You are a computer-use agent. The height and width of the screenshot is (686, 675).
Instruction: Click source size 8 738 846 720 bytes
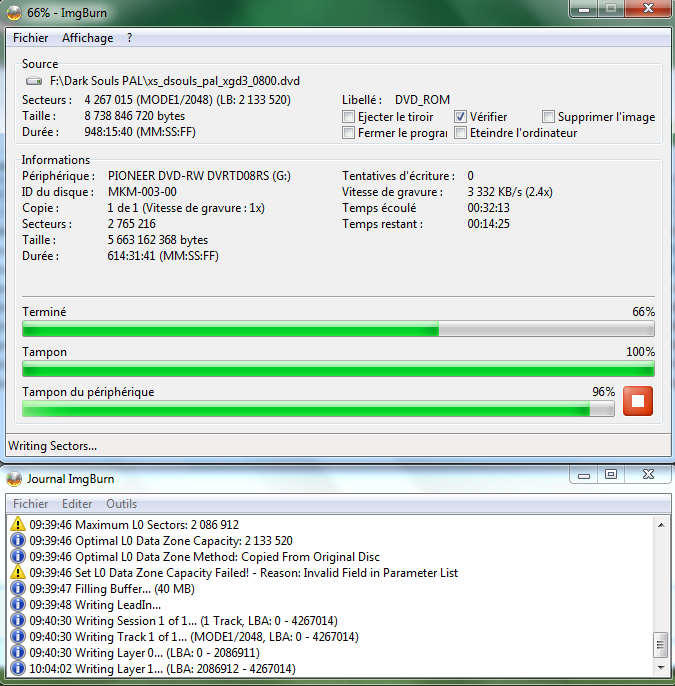[135, 116]
